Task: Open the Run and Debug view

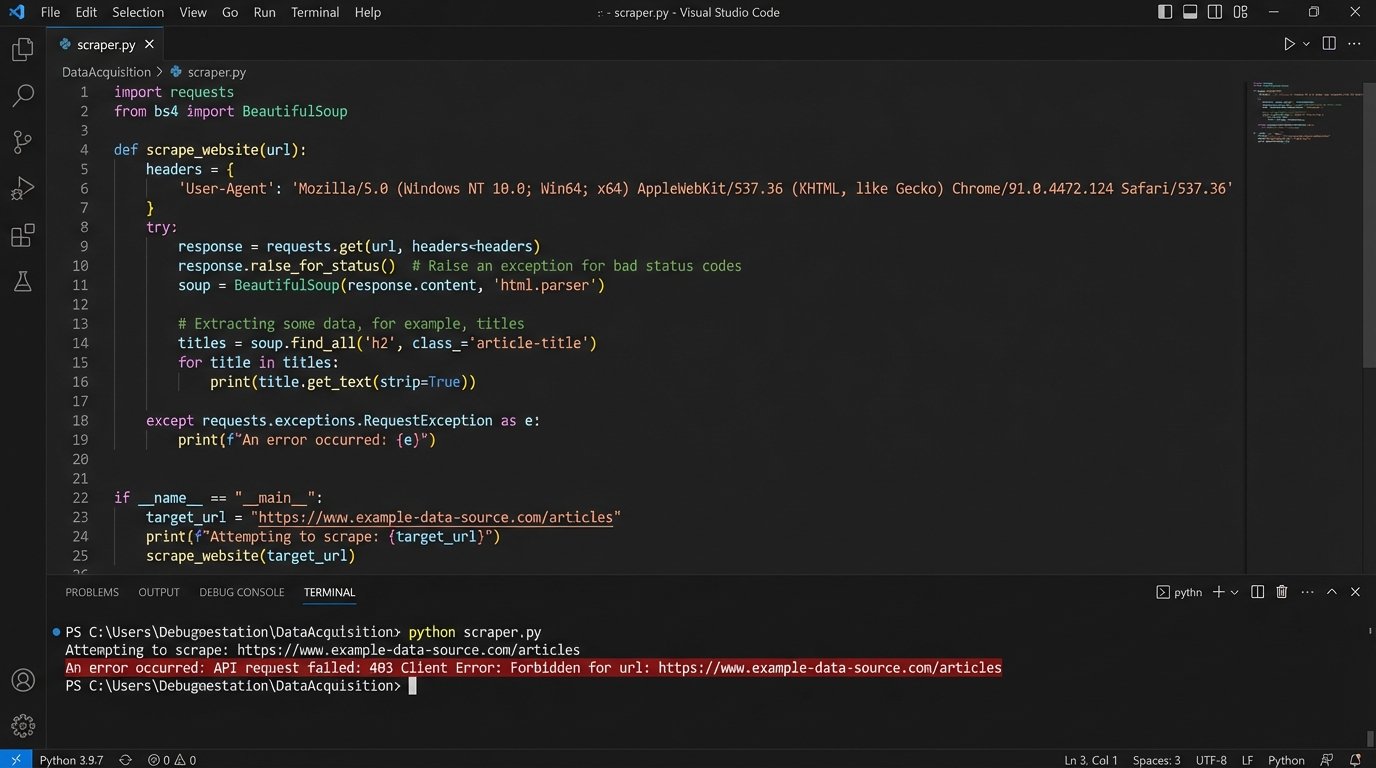Action: tap(22, 189)
